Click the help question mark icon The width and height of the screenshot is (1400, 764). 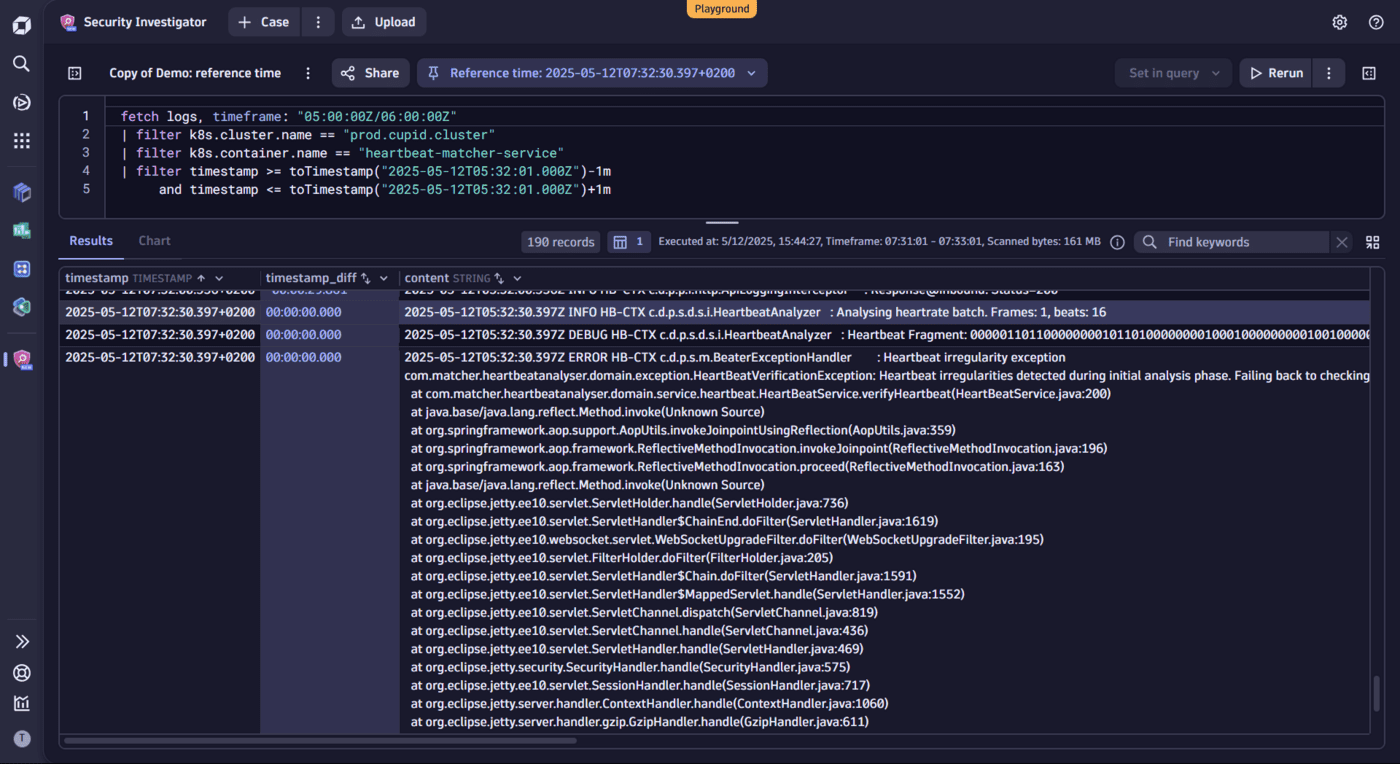pos(1374,21)
